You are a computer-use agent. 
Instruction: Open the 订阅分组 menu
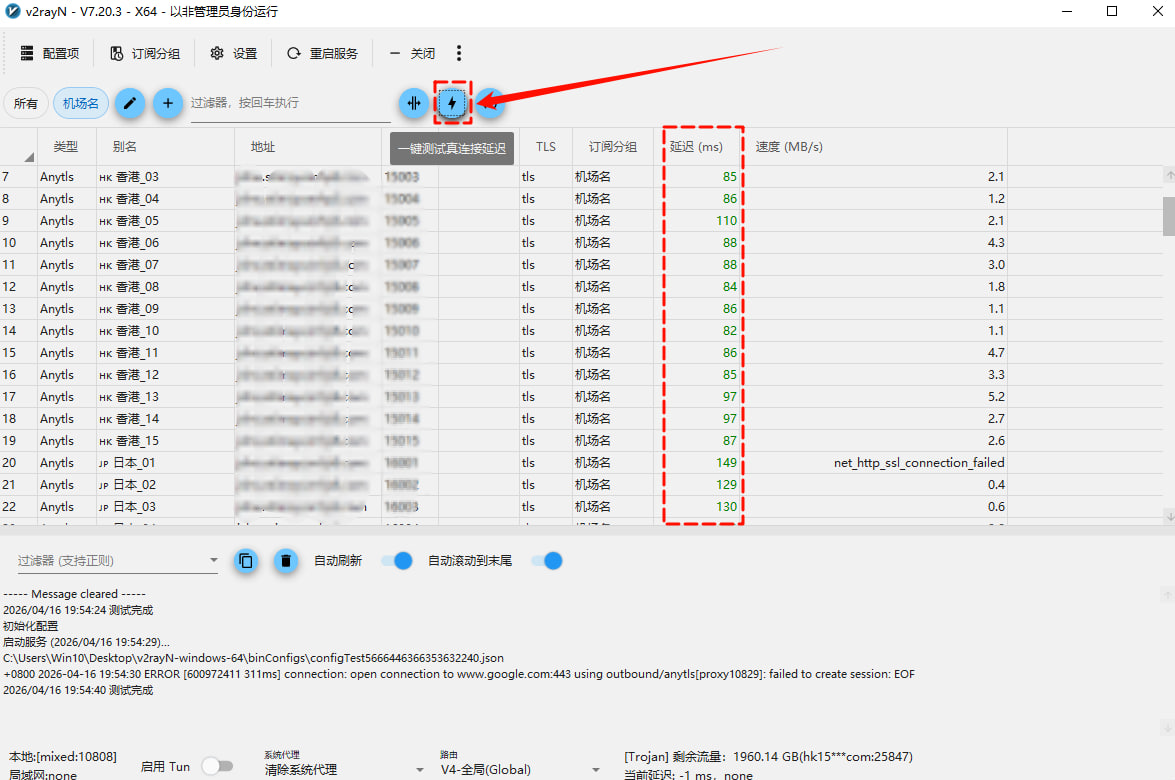[145, 53]
